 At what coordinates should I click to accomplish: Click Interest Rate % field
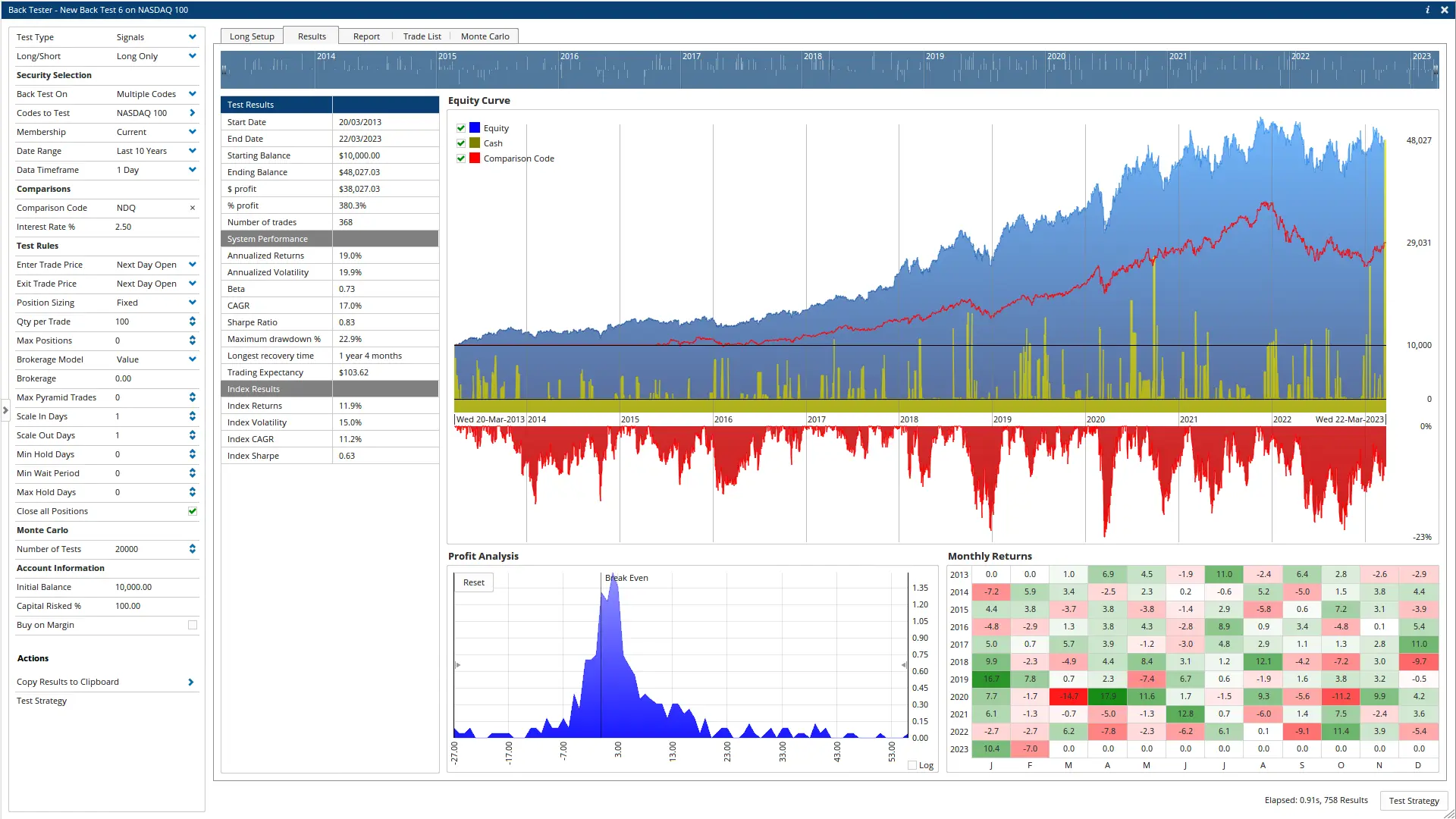tap(155, 227)
